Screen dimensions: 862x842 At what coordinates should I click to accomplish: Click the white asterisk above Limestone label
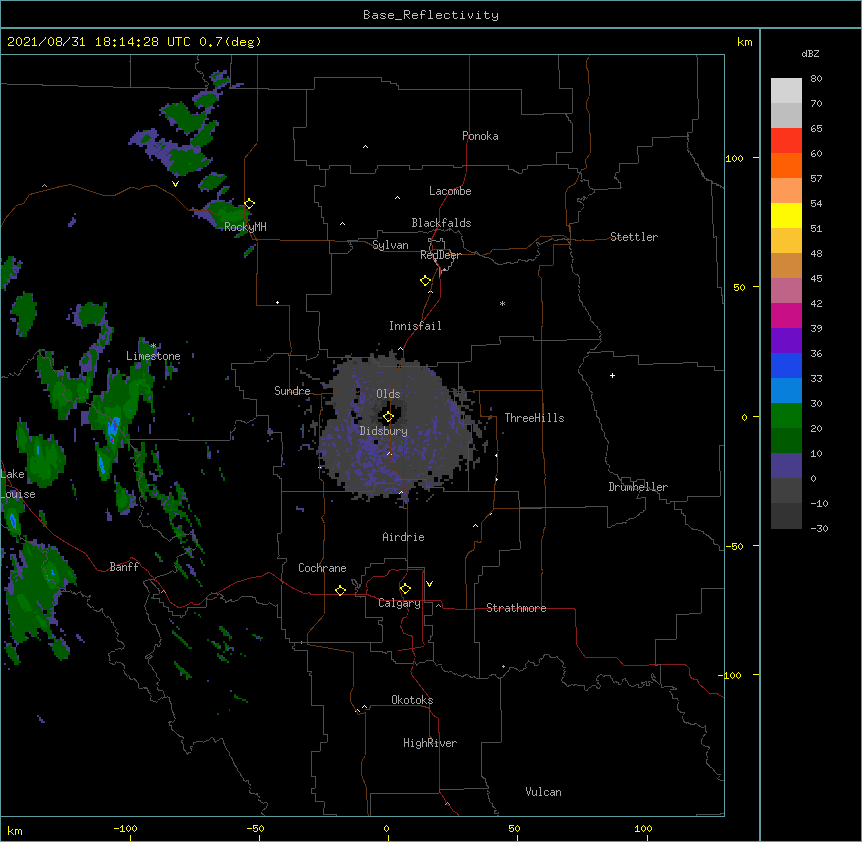[x=154, y=346]
